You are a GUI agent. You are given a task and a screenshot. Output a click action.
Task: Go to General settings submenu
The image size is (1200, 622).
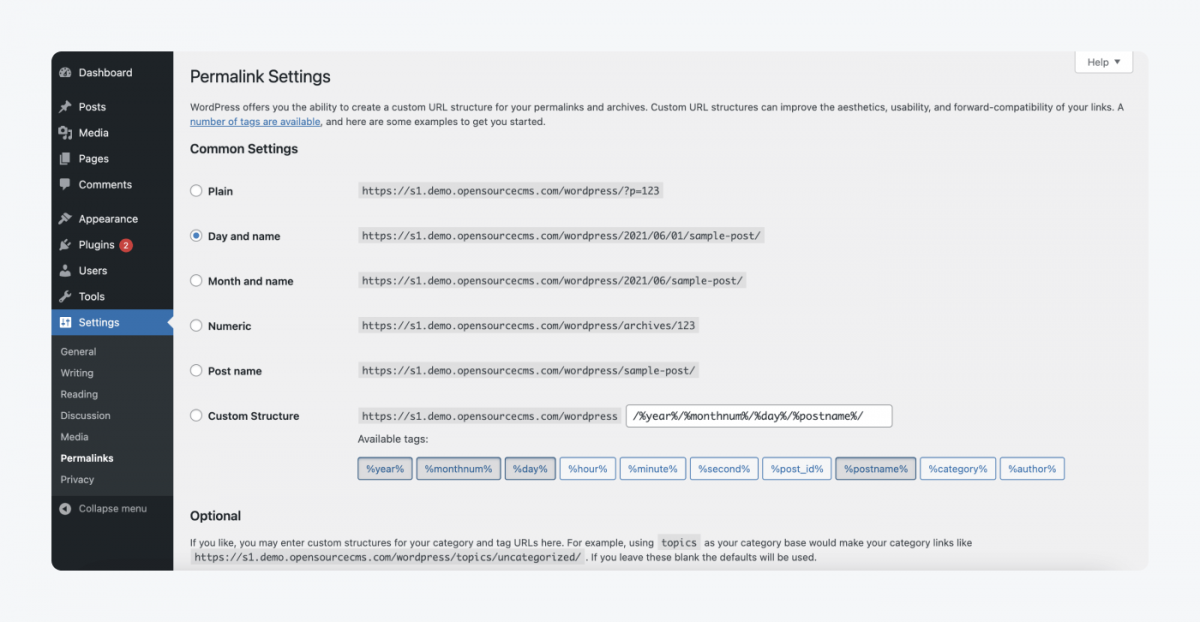coord(78,352)
